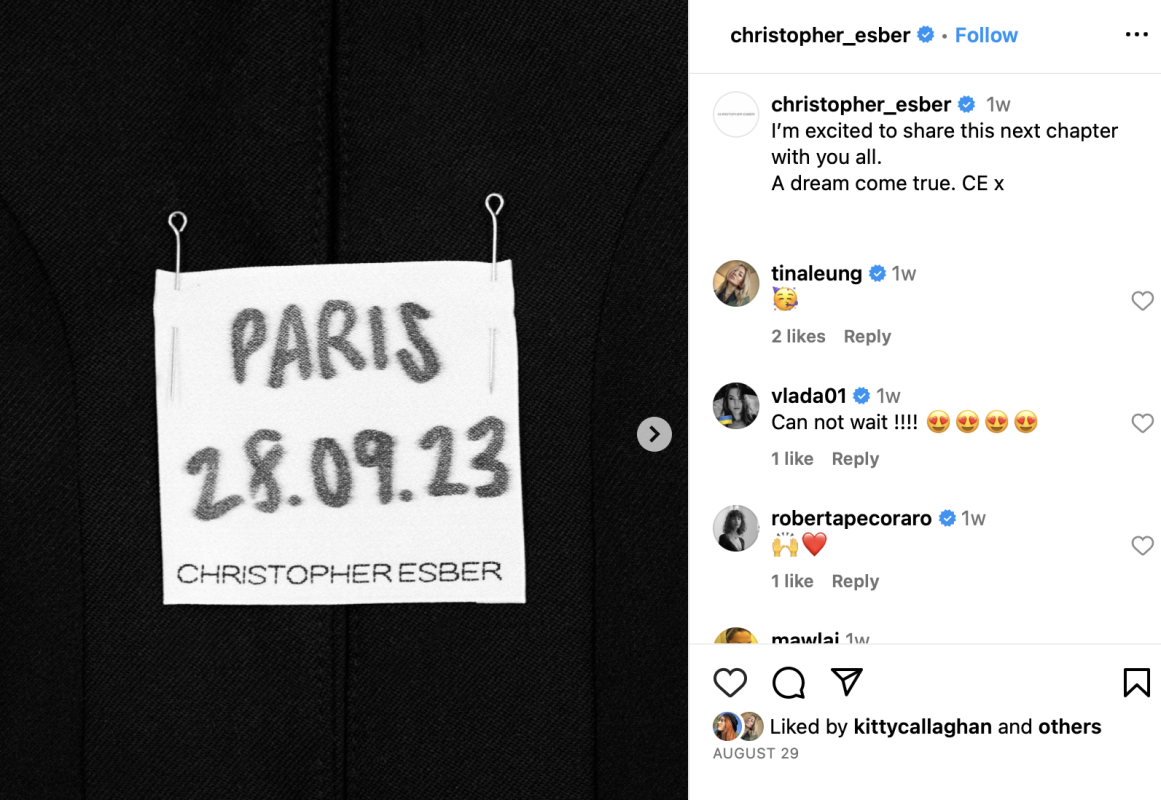
Task: View others who liked the post
Action: coord(1069,727)
